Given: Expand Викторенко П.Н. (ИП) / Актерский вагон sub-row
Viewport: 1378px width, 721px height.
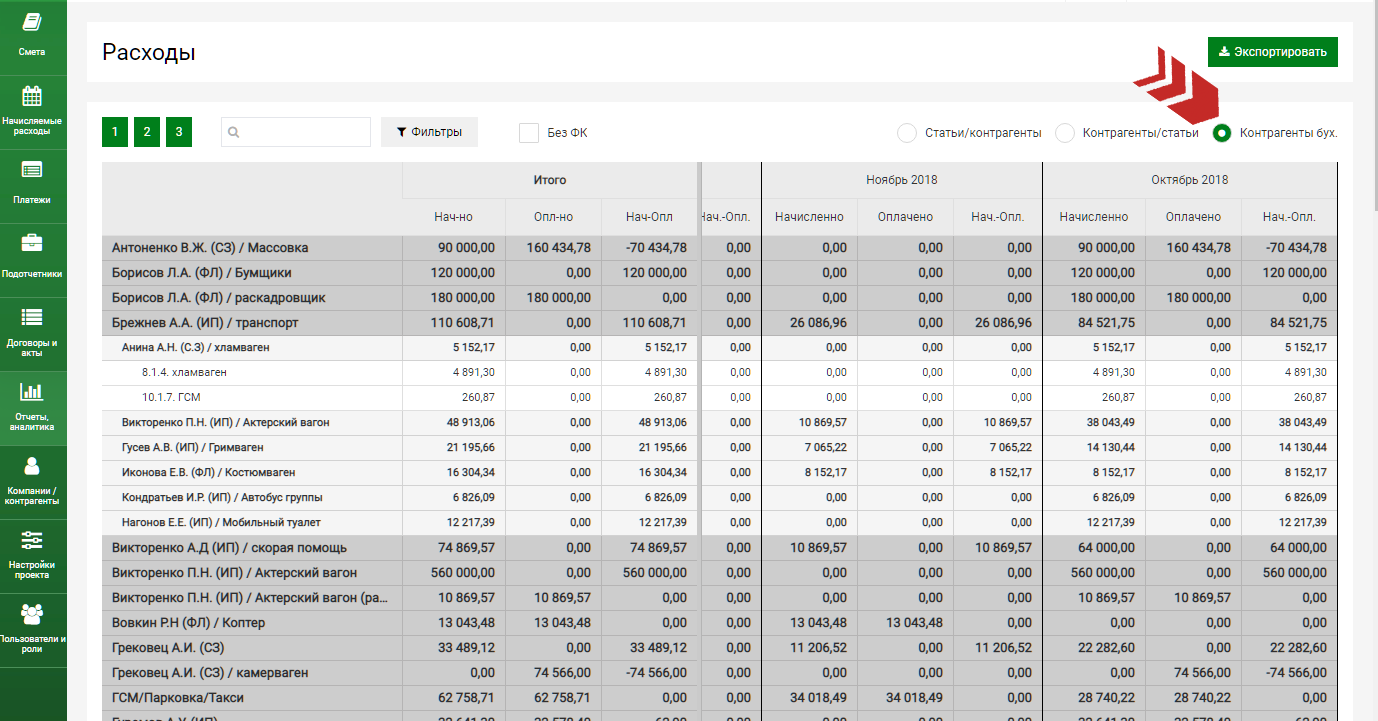Looking at the screenshot, I should 225,423.
